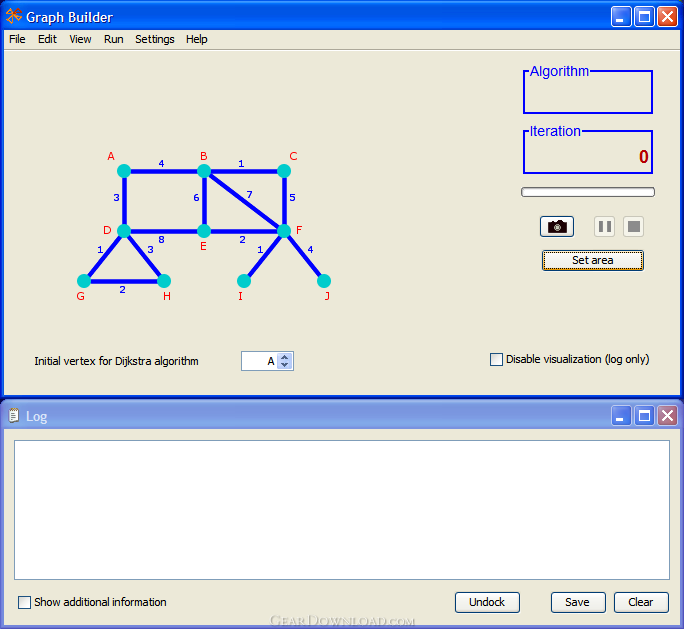The width and height of the screenshot is (684, 629).
Task: Click the Iteration counter value 0
Action: point(643,157)
